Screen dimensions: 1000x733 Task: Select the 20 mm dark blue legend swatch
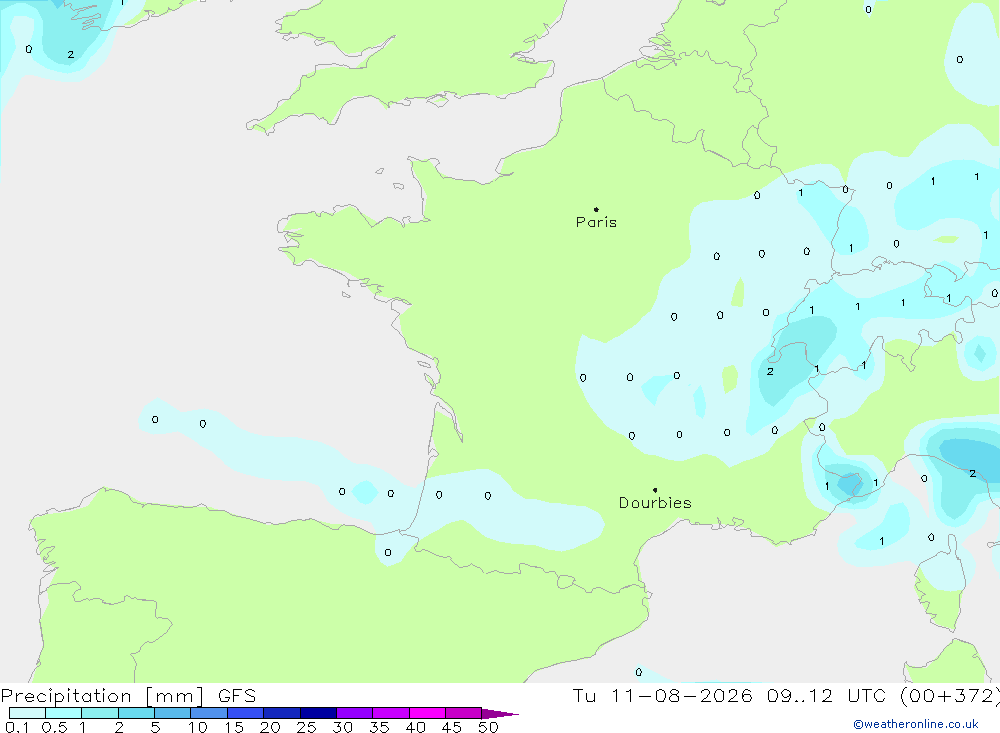[282, 713]
